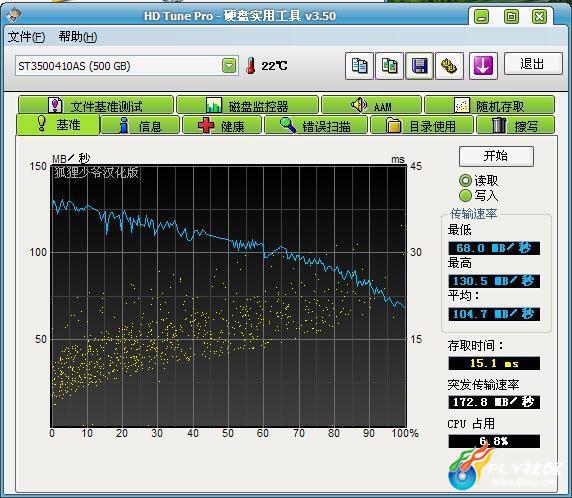Click the purple down arrow icon
Screen dimensions: 572x498
pyautogui.click(x=483, y=66)
